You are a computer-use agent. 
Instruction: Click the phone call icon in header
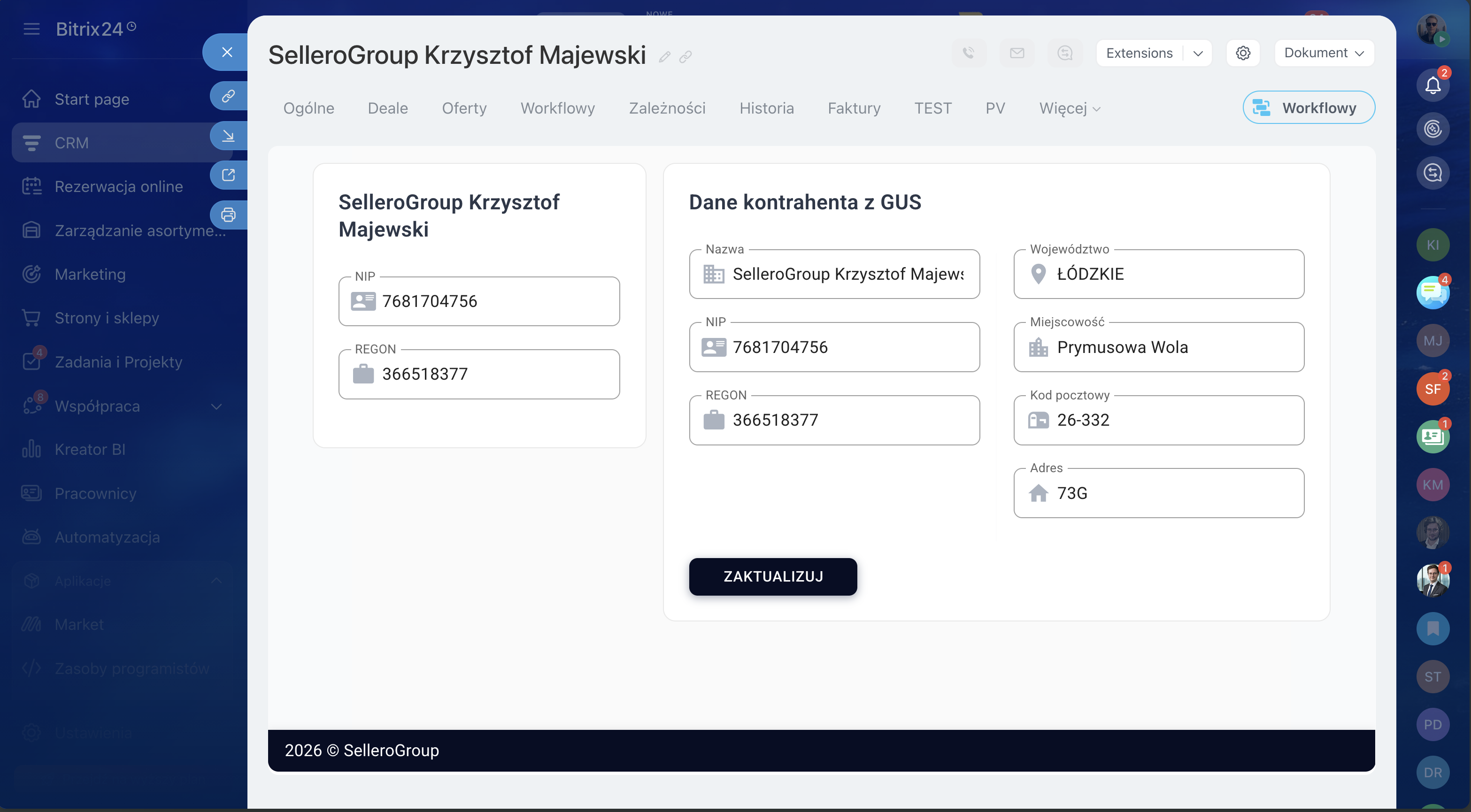(x=969, y=53)
